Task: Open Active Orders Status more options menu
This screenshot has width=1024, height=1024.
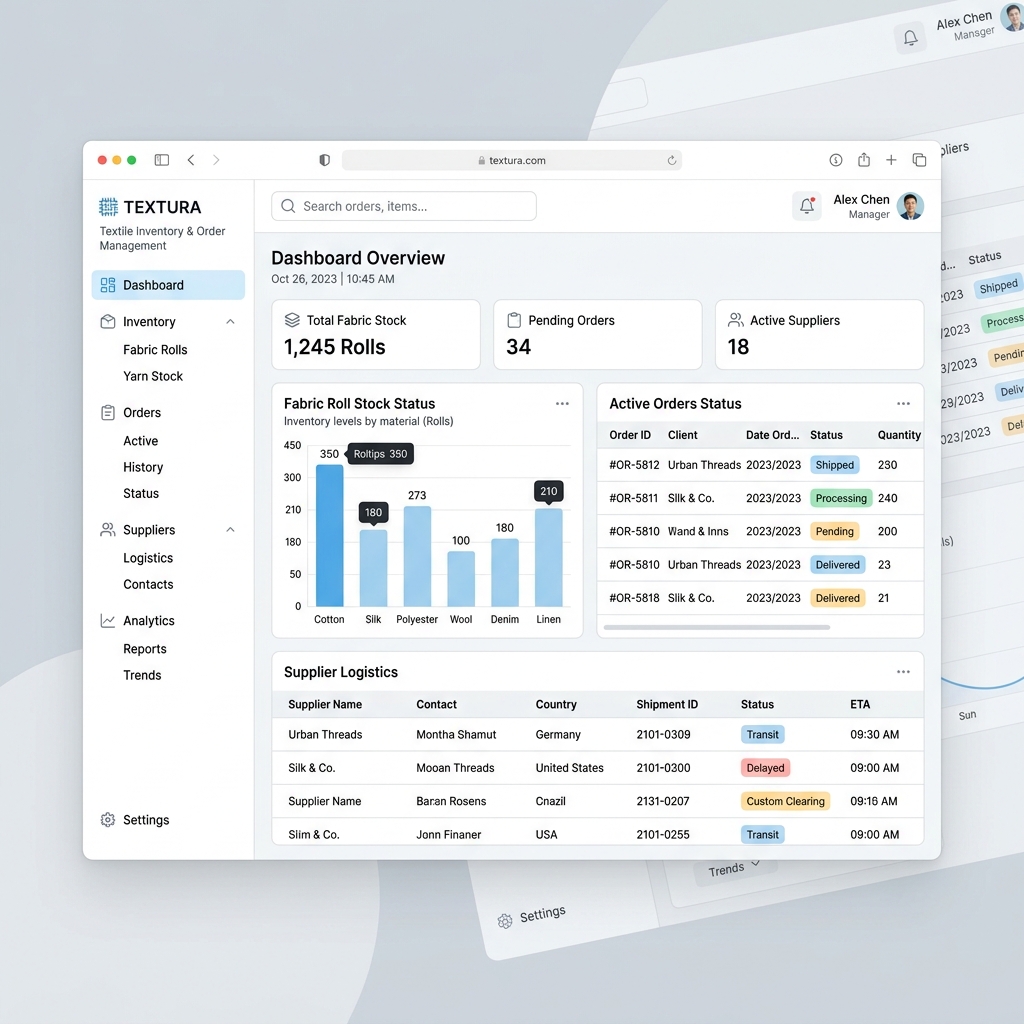Action: click(903, 404)
